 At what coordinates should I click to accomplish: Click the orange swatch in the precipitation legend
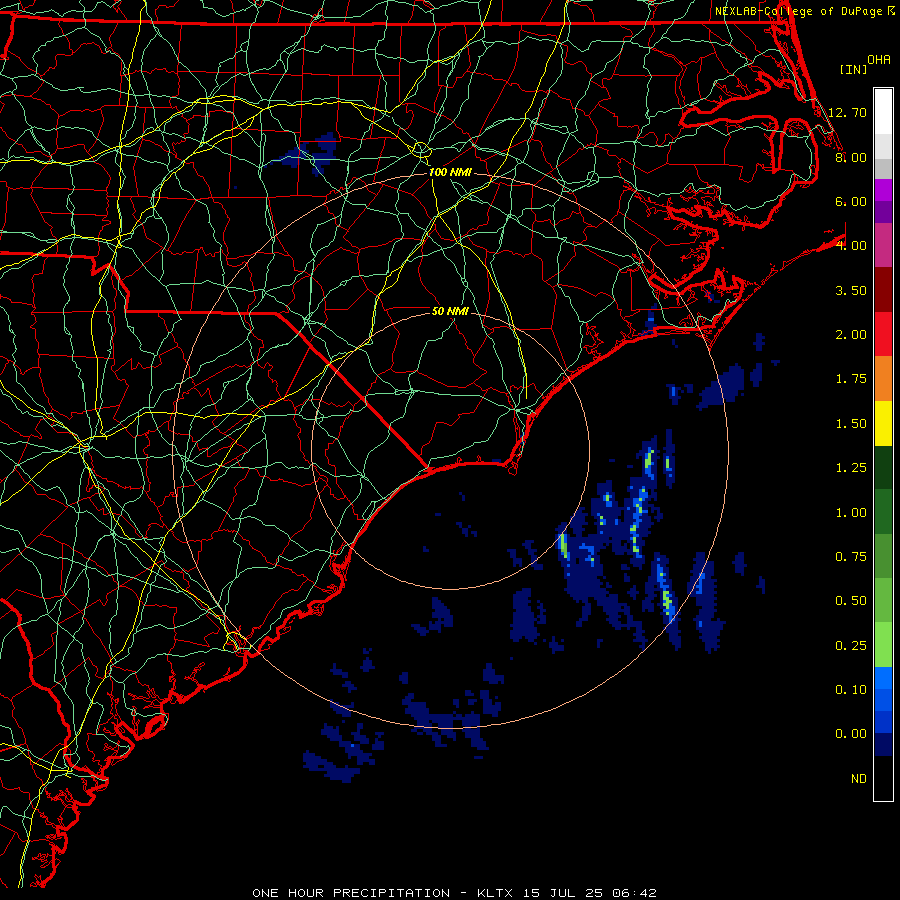click(x=883, y=379)
